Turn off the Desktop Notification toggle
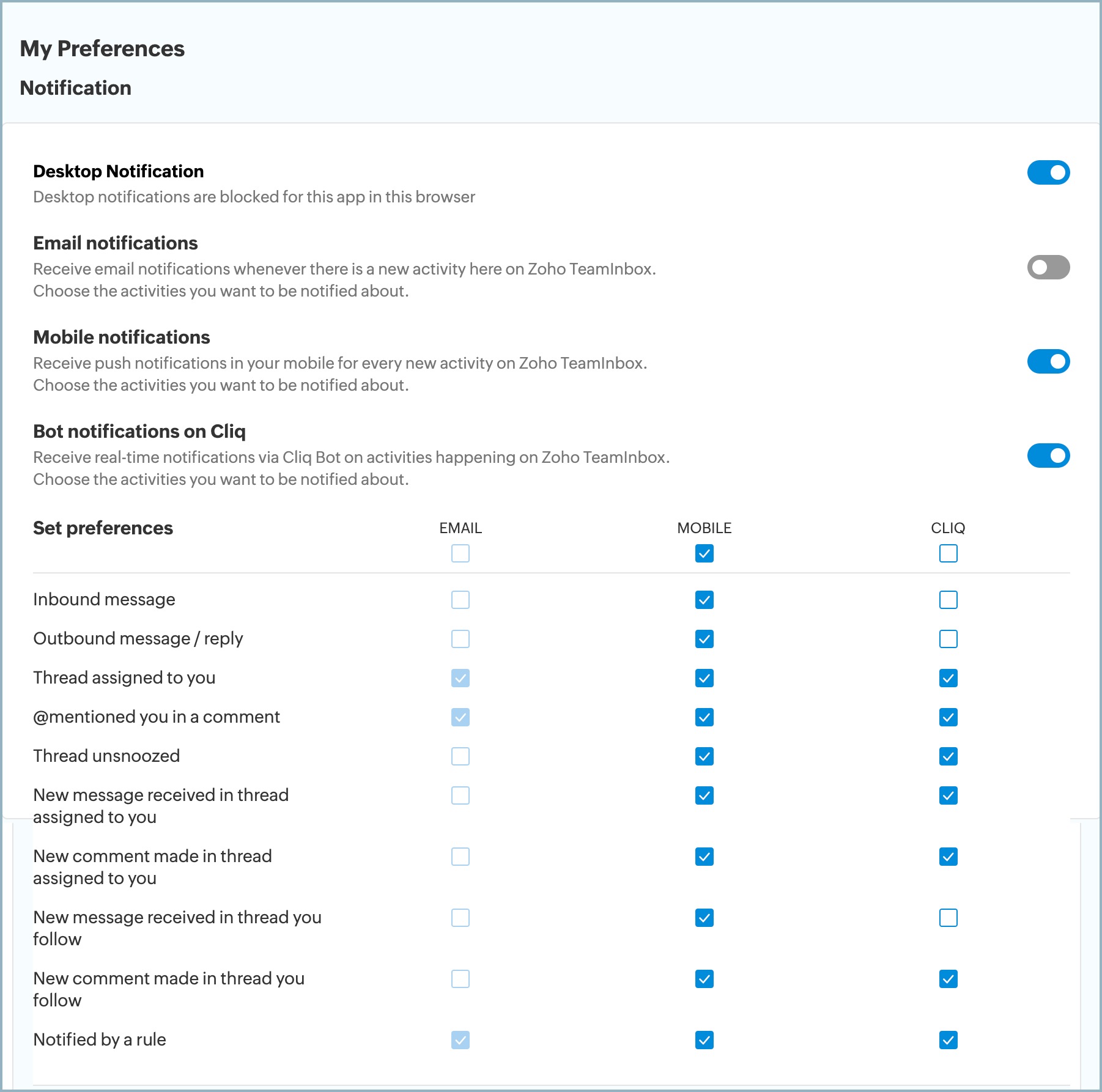The height and width of the screenshot is (1092, 1102). (x=1048, y=172)
